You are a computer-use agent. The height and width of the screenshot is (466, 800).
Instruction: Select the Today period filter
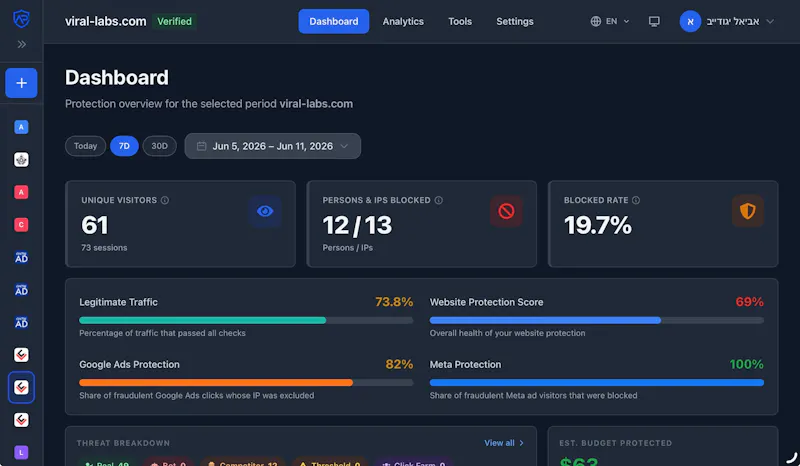[85, 146]
